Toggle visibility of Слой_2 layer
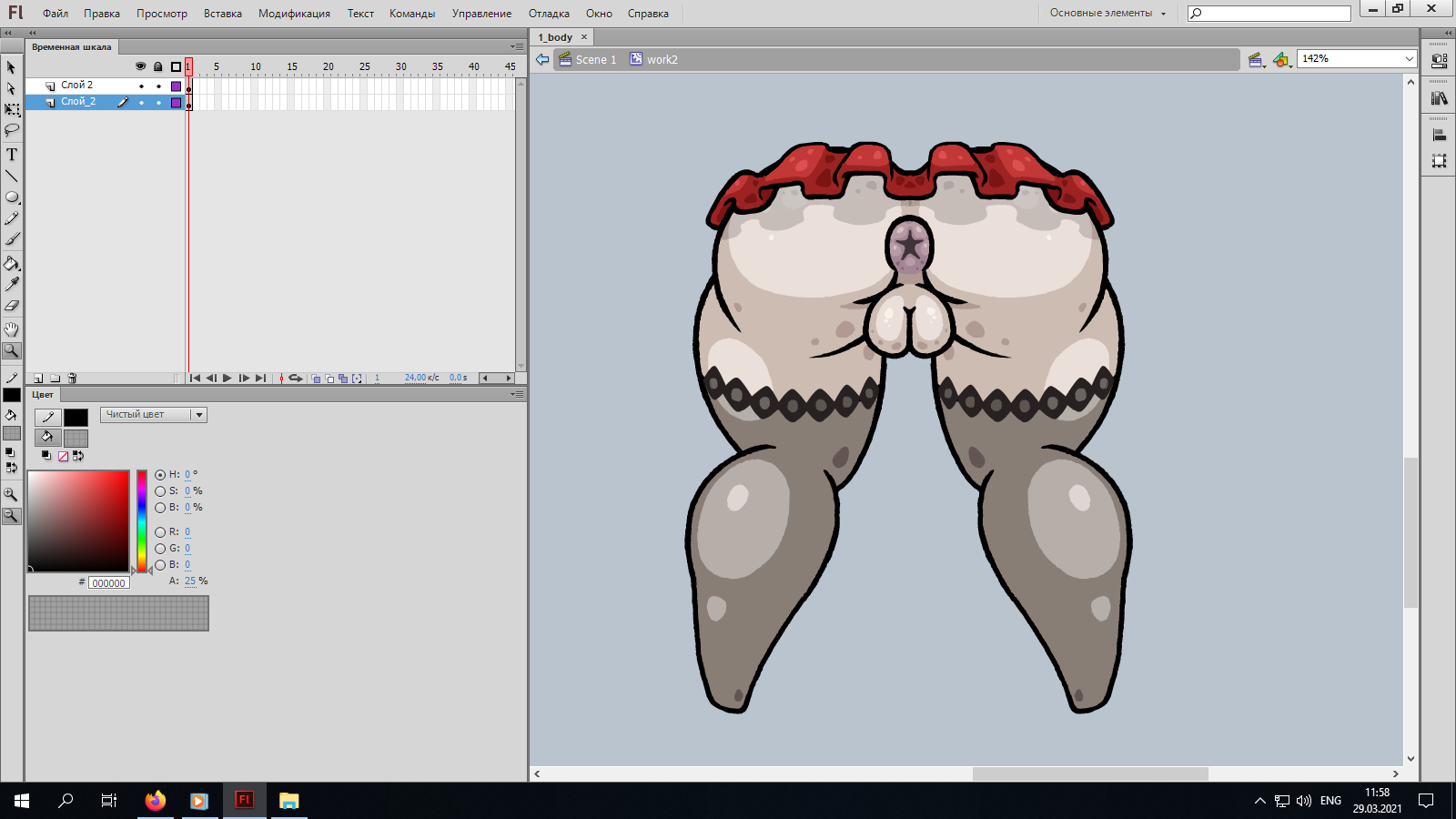The height and width of the screenshot is (819, 1456). [x=141, y=103]
